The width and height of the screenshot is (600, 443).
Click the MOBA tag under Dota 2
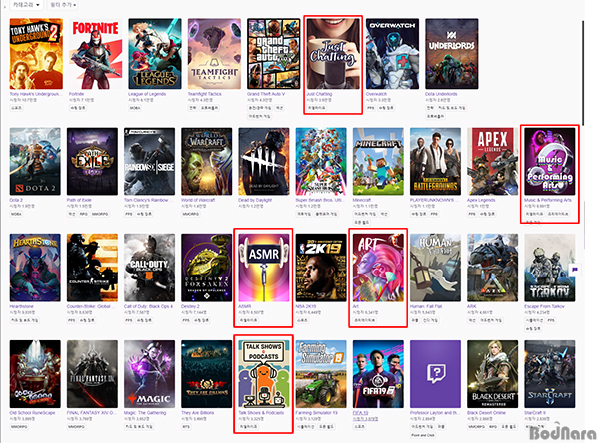(16, 214)
